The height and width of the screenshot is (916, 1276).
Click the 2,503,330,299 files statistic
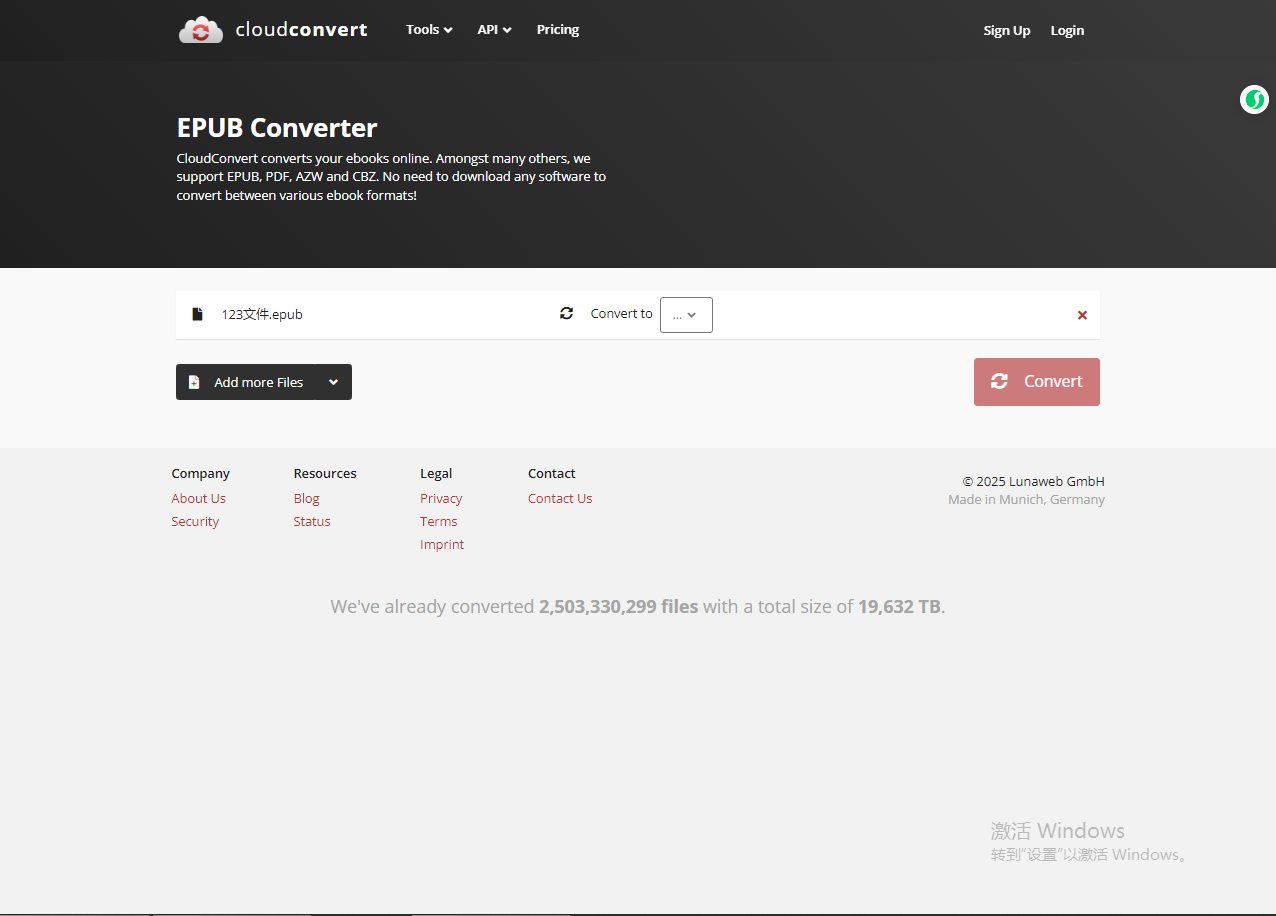coord(618,606)
